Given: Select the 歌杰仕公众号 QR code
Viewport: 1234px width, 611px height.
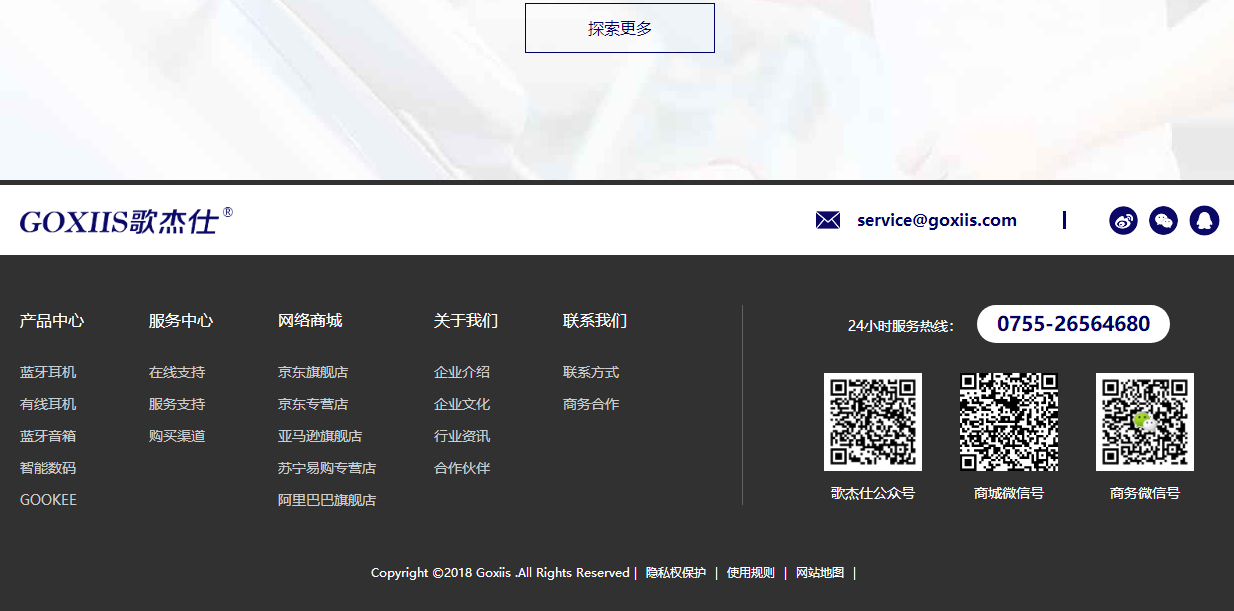Looking at the screenshot, I should (x=873, y=422).
